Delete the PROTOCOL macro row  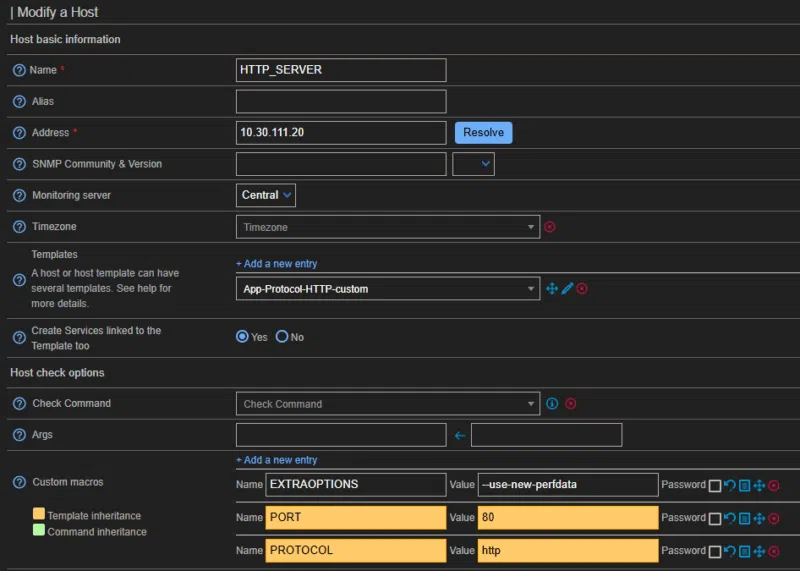774,550
